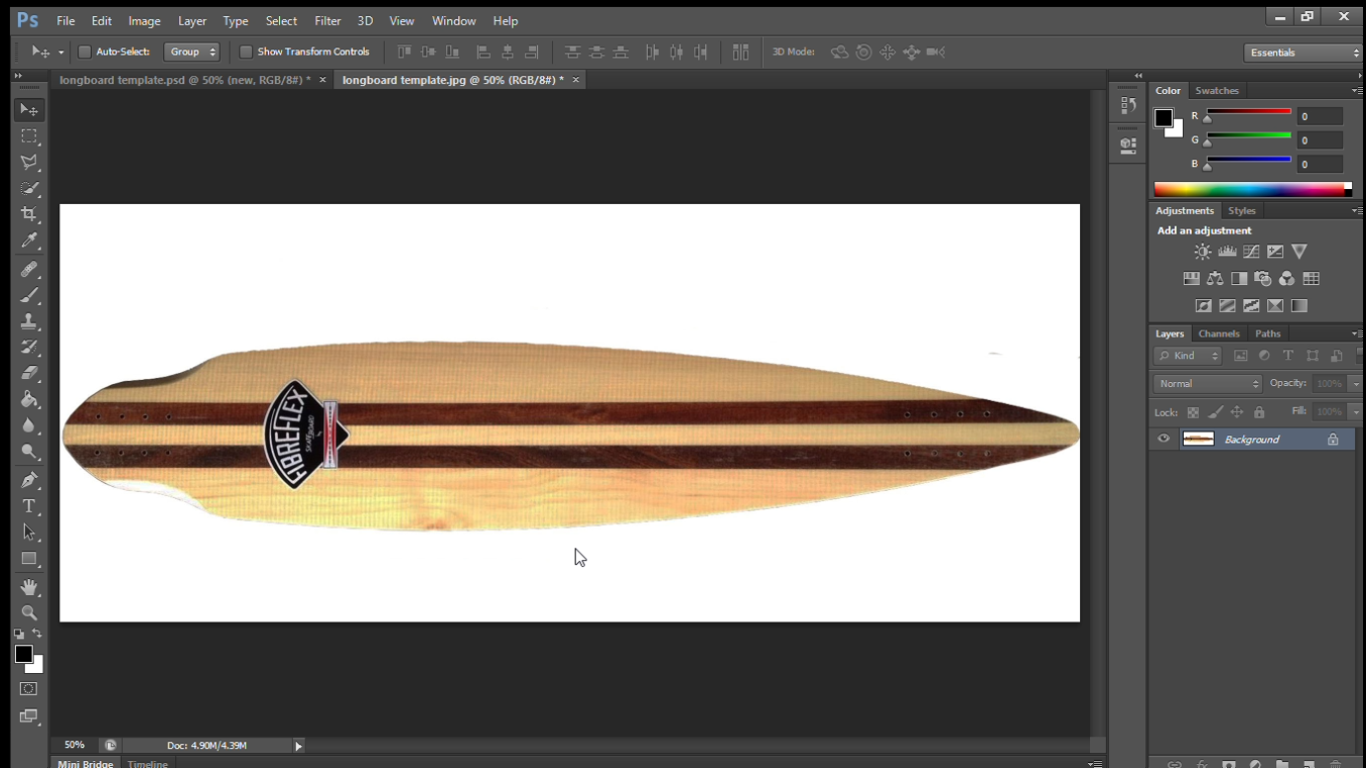Image resolution: width=1366 pixels, height=768 pixels.
Task: Hide the Background layer visibility
Action: [1163, 439]
